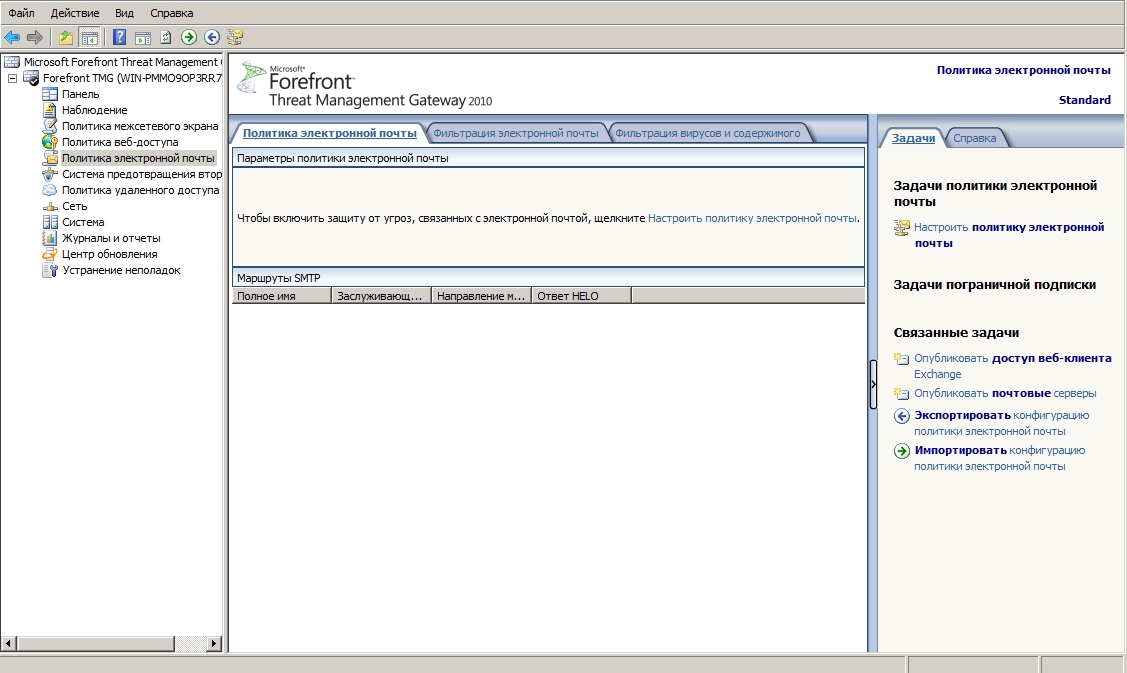The image size is (1127, 673).
Task: Click Экспортировать конфигурацию политики link
Action: pos(1001,423)
